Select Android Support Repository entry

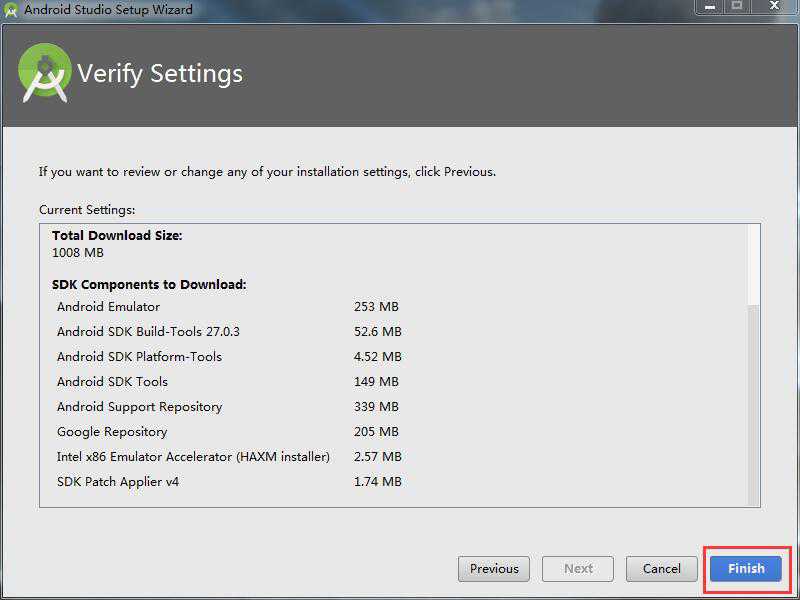point(139,407)
